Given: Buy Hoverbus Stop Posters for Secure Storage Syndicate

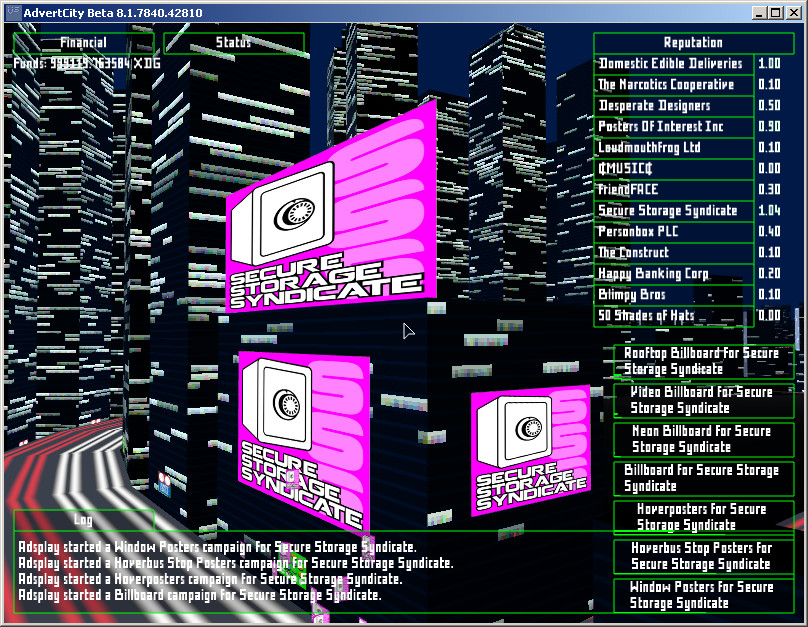Looking at the screenshot, I should point(703,554).
